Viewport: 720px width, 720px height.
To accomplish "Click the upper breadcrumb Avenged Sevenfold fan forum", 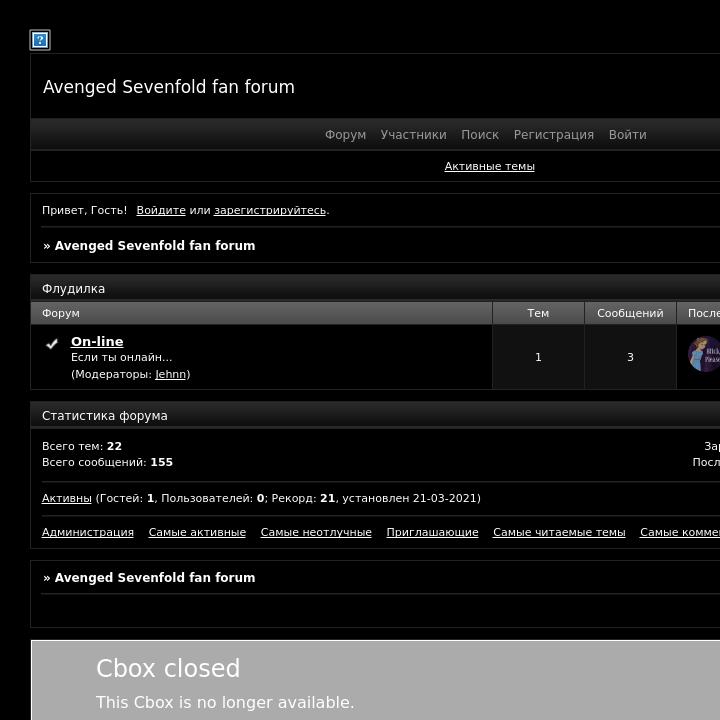I will point(155,246).
